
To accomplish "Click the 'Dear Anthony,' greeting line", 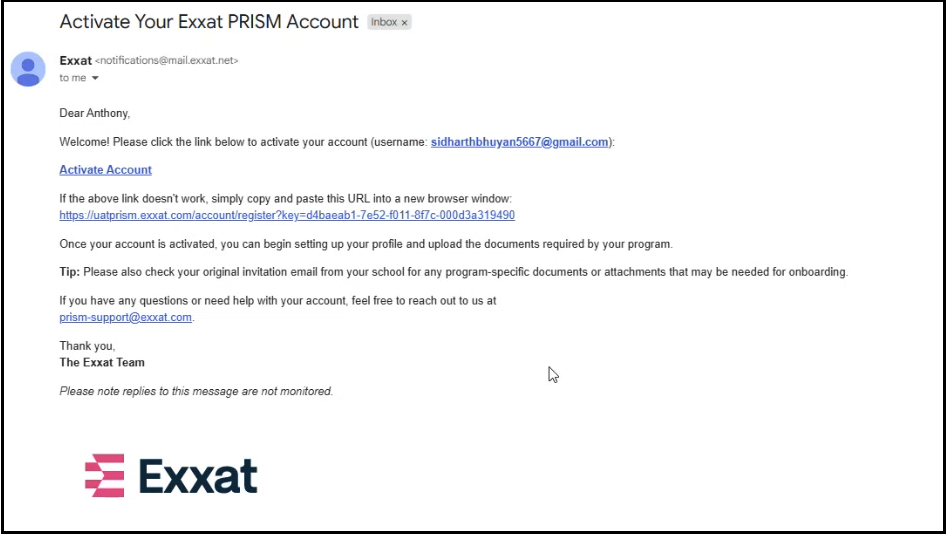I will pyautogui.click(x=95, y=114).
